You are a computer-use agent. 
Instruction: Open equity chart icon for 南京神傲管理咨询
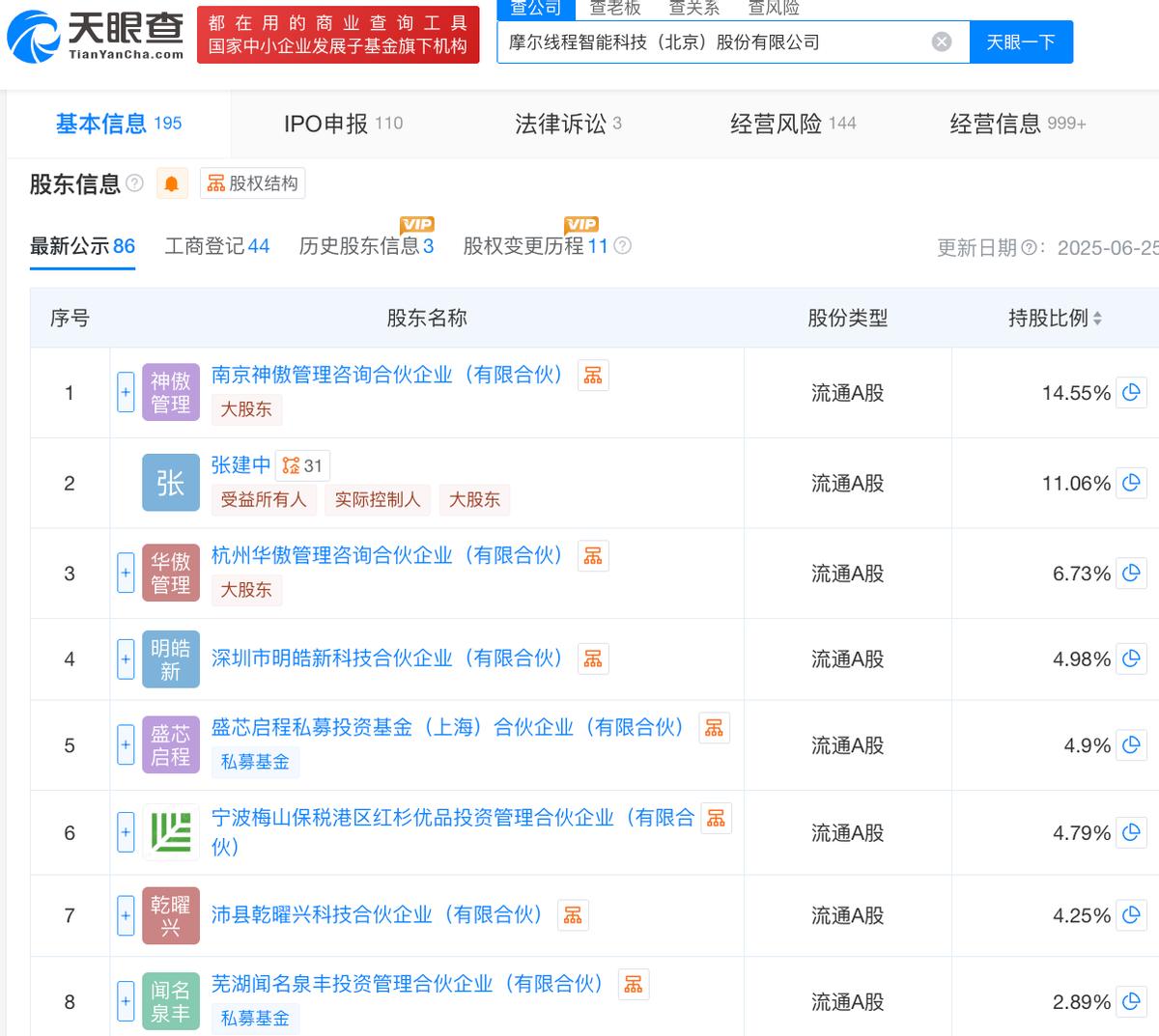click(593, 376)
